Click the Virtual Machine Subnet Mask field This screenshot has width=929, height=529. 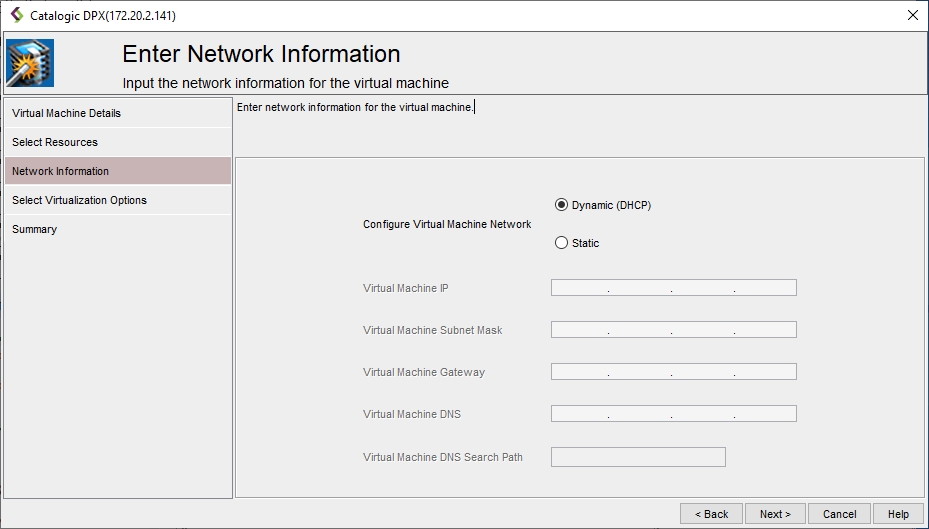[x=673, y=330]
